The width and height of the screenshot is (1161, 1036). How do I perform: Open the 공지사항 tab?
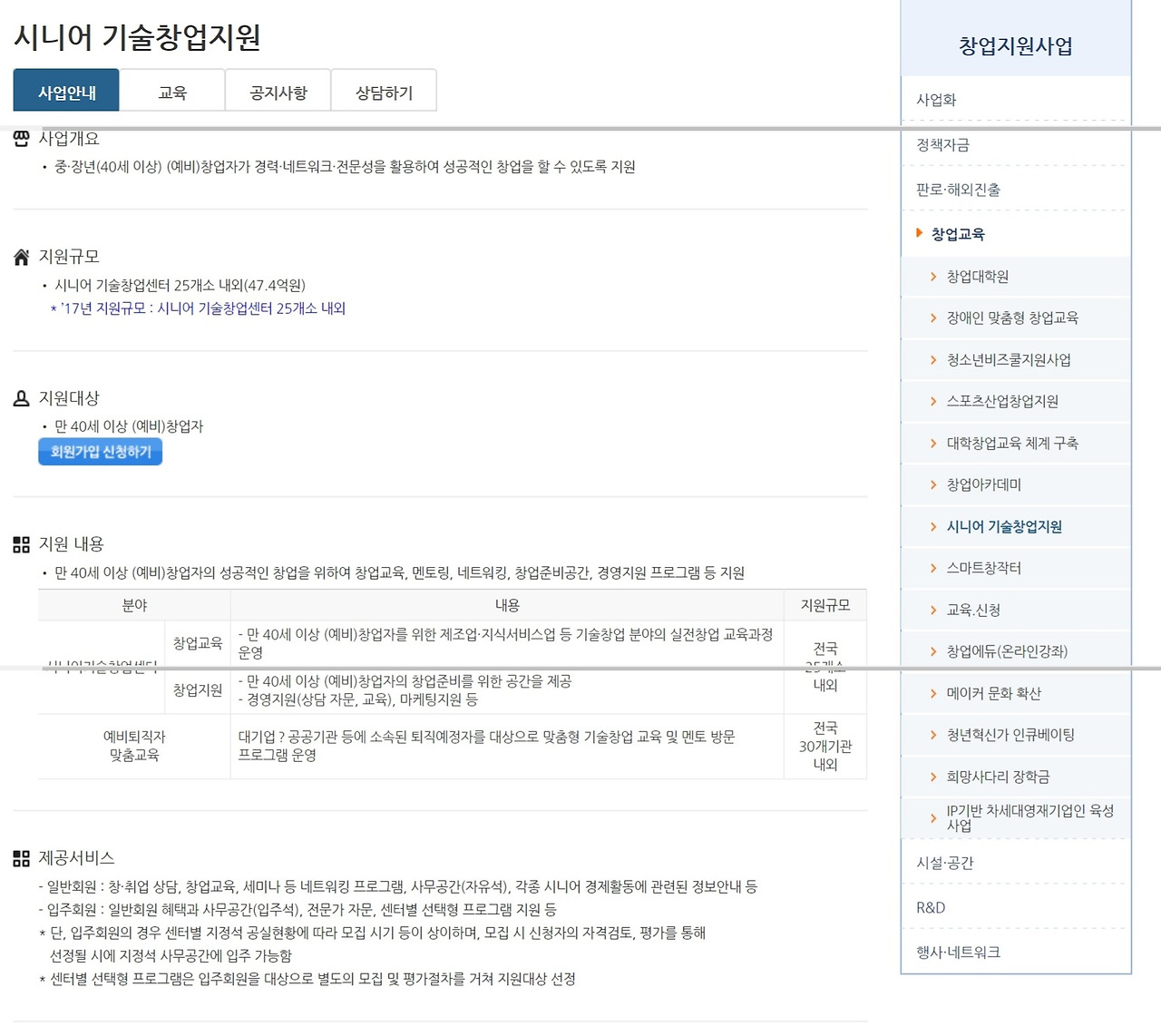point(278,90)
